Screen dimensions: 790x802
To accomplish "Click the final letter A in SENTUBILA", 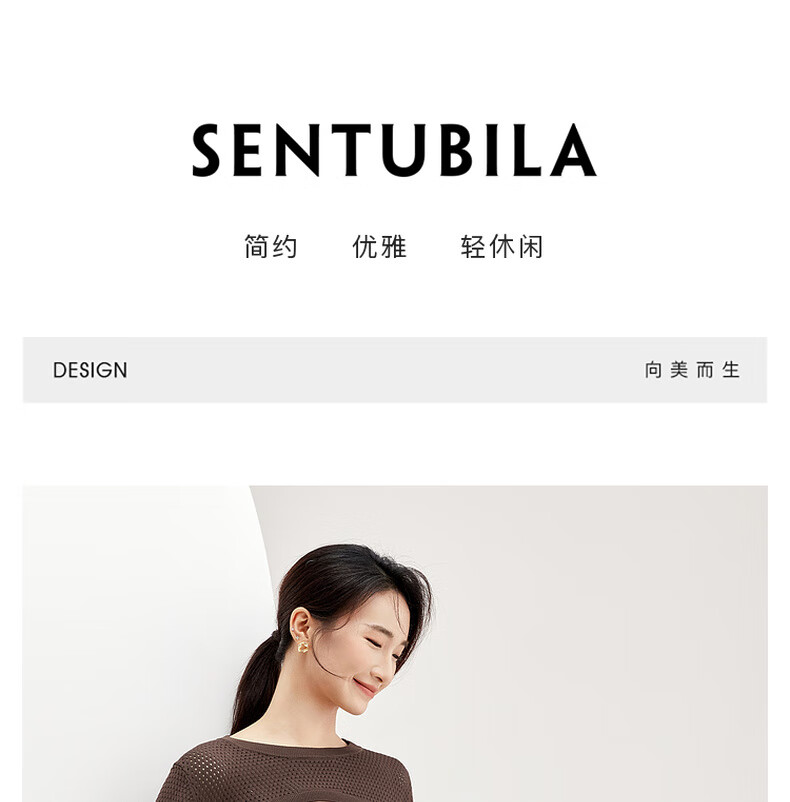I will pos(573,150).
